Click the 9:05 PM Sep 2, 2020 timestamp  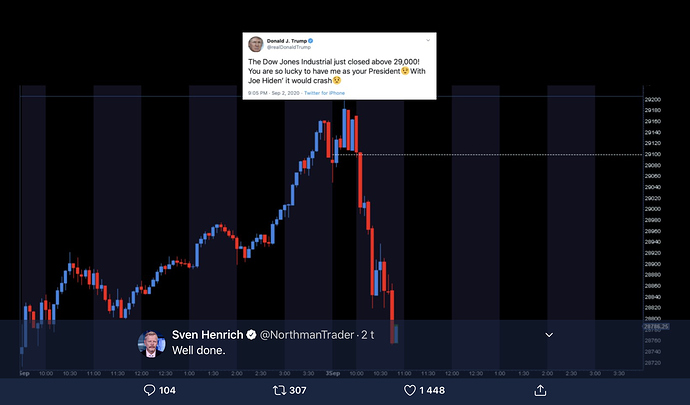[271, 91]
